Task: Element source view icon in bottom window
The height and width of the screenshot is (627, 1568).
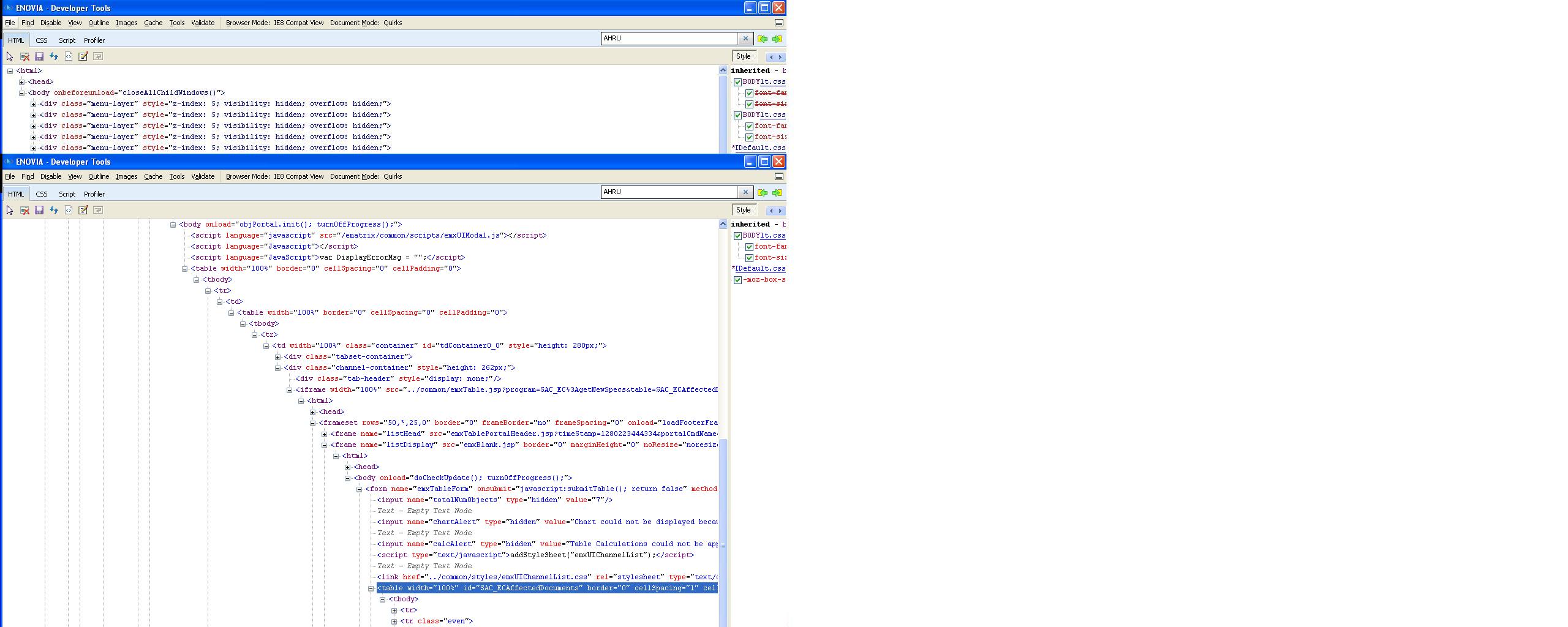Action: click(x=69, y=210)
